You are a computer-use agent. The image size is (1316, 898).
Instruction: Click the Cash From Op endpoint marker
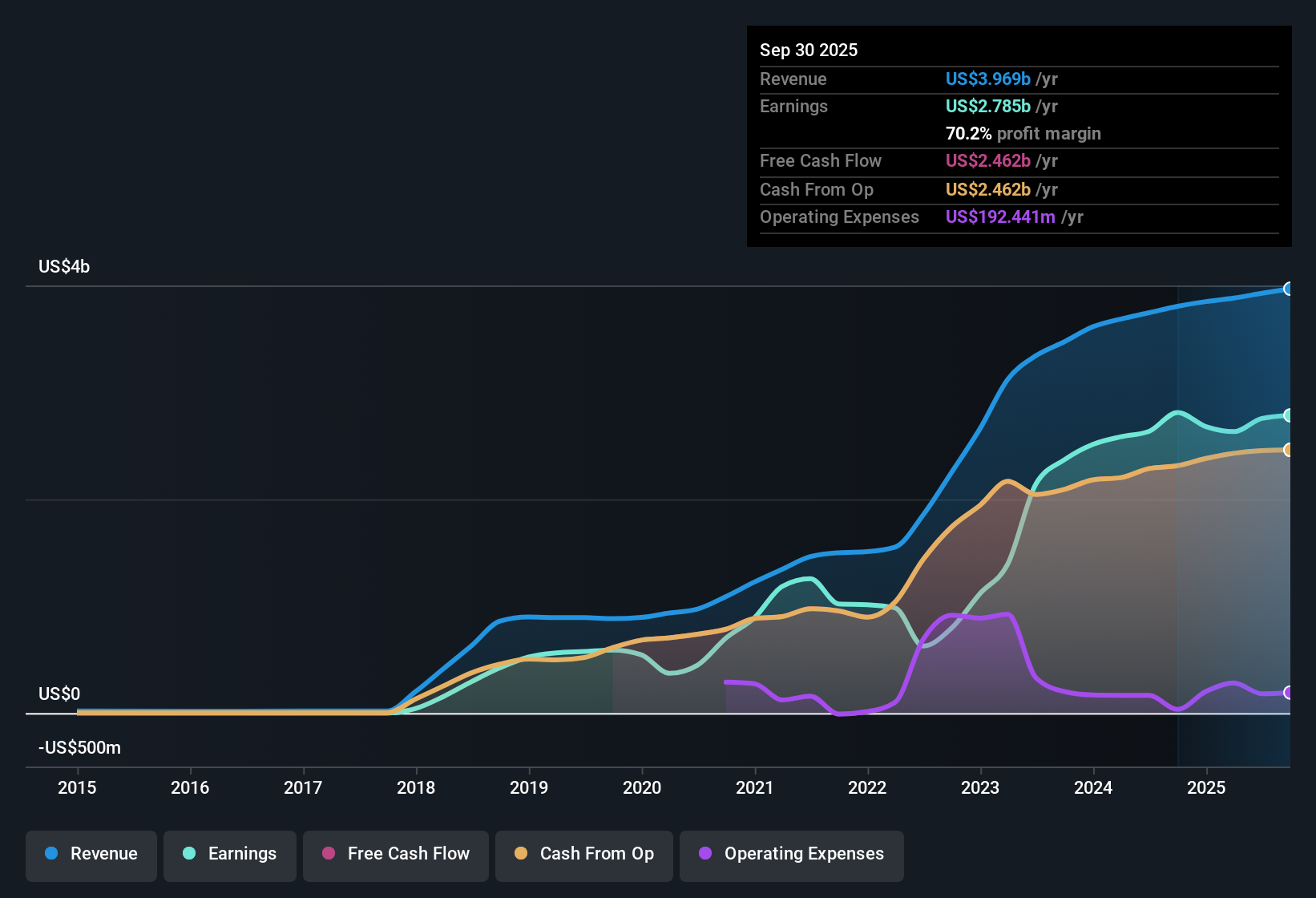(1289, 449)
